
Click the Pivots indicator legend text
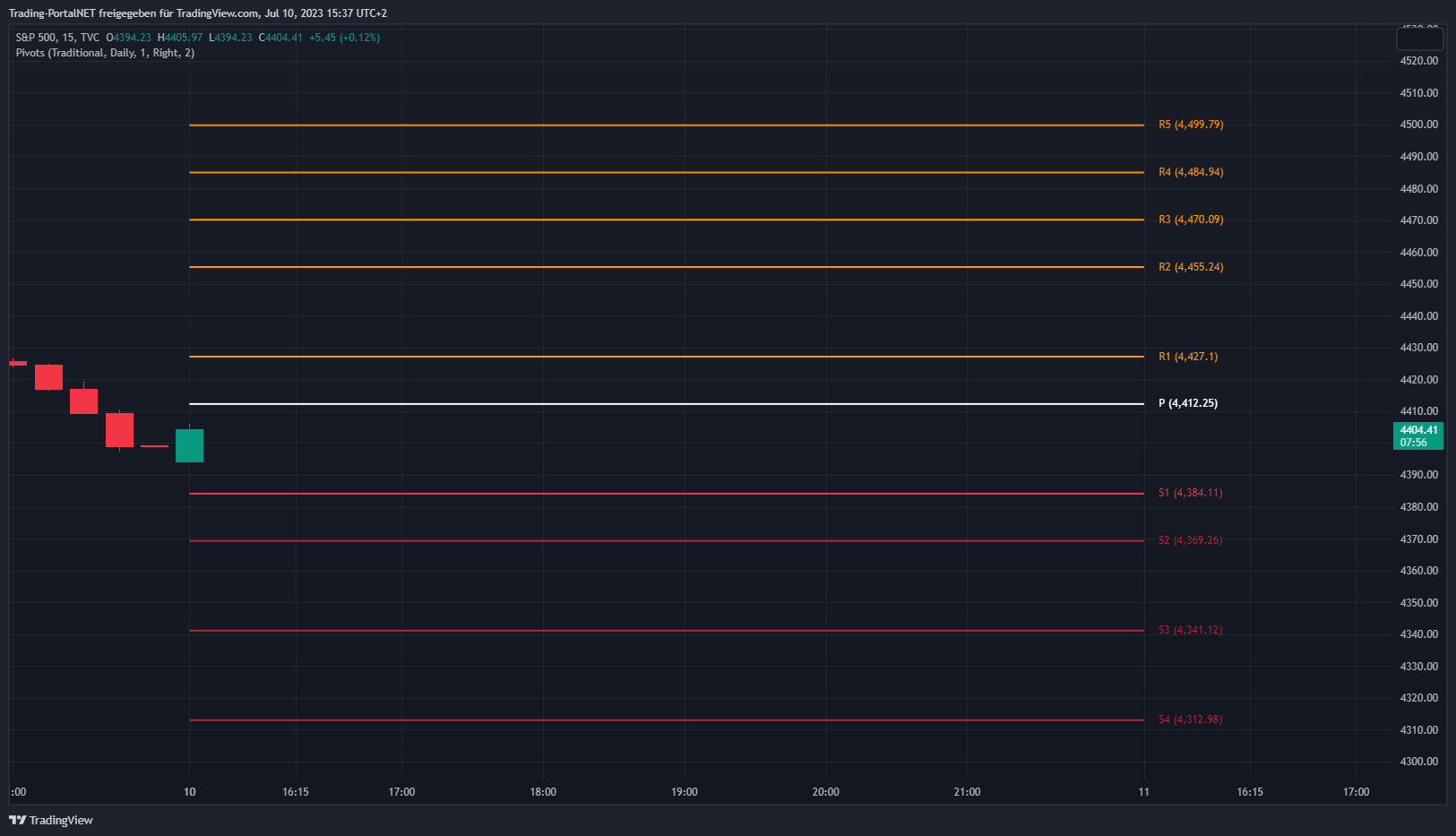(x=105, y=53)
